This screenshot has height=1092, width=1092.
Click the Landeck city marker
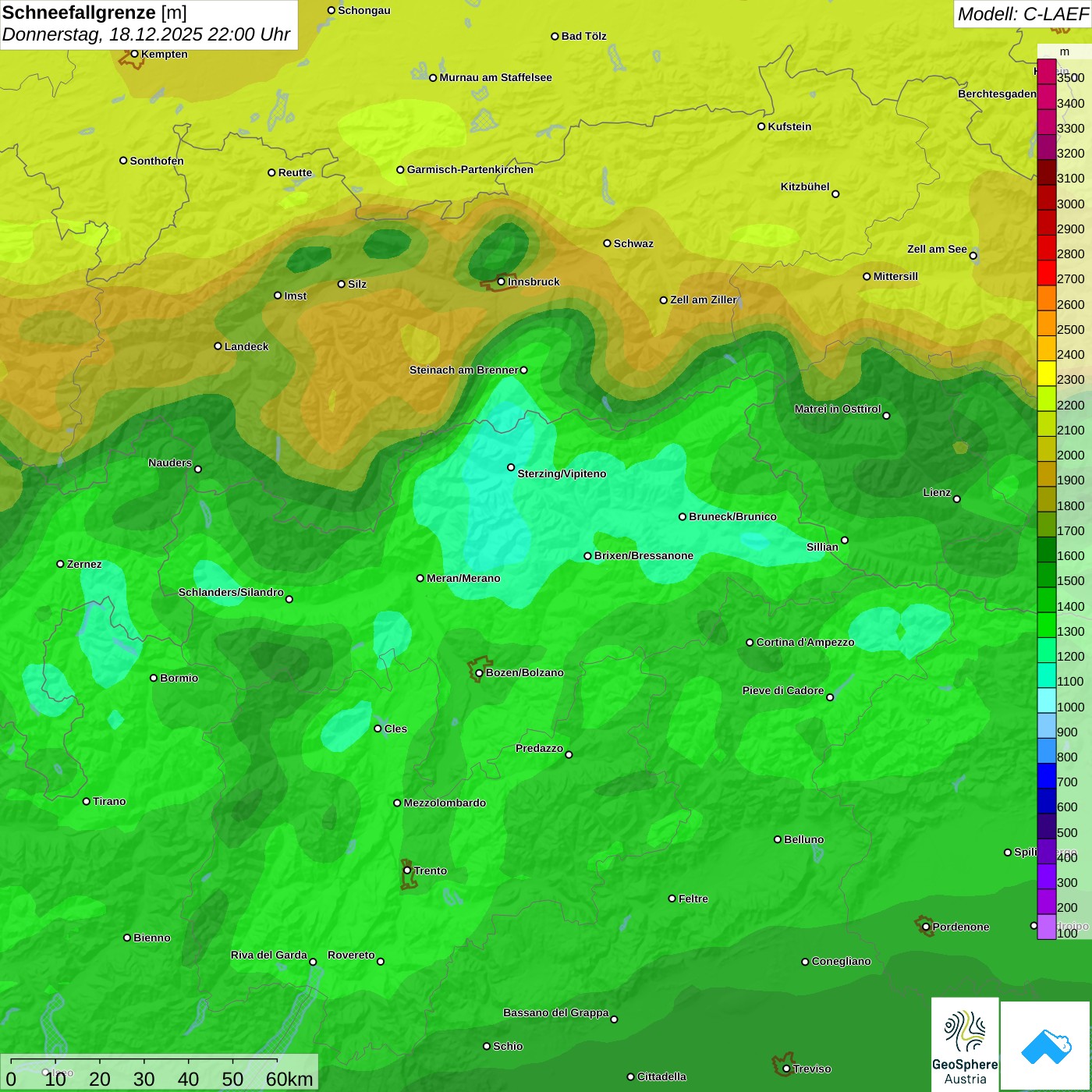pos(218,346)
